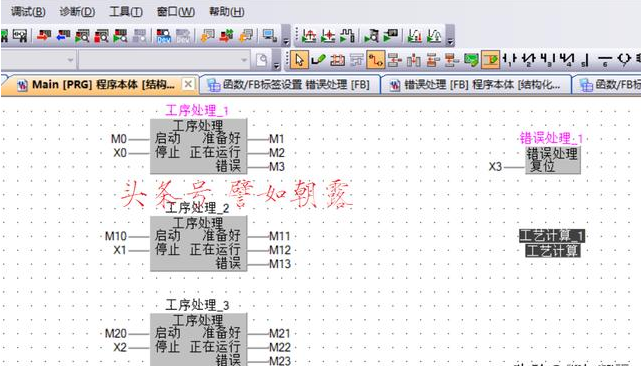The image size is (643, 366).
Task: Click output variable M13
Action: [280, 264]
